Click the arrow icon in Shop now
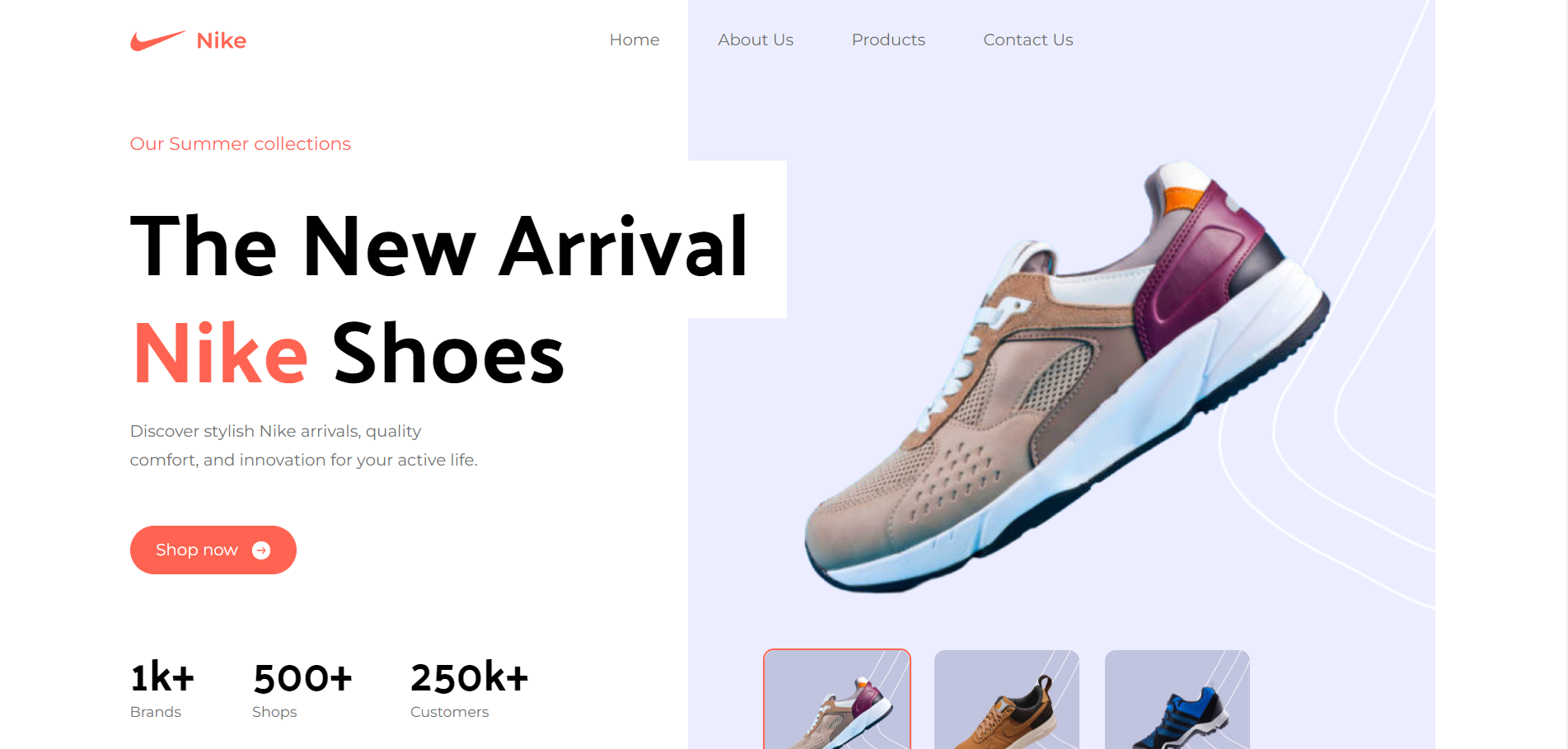1568x749 pixels. (261, 550)
